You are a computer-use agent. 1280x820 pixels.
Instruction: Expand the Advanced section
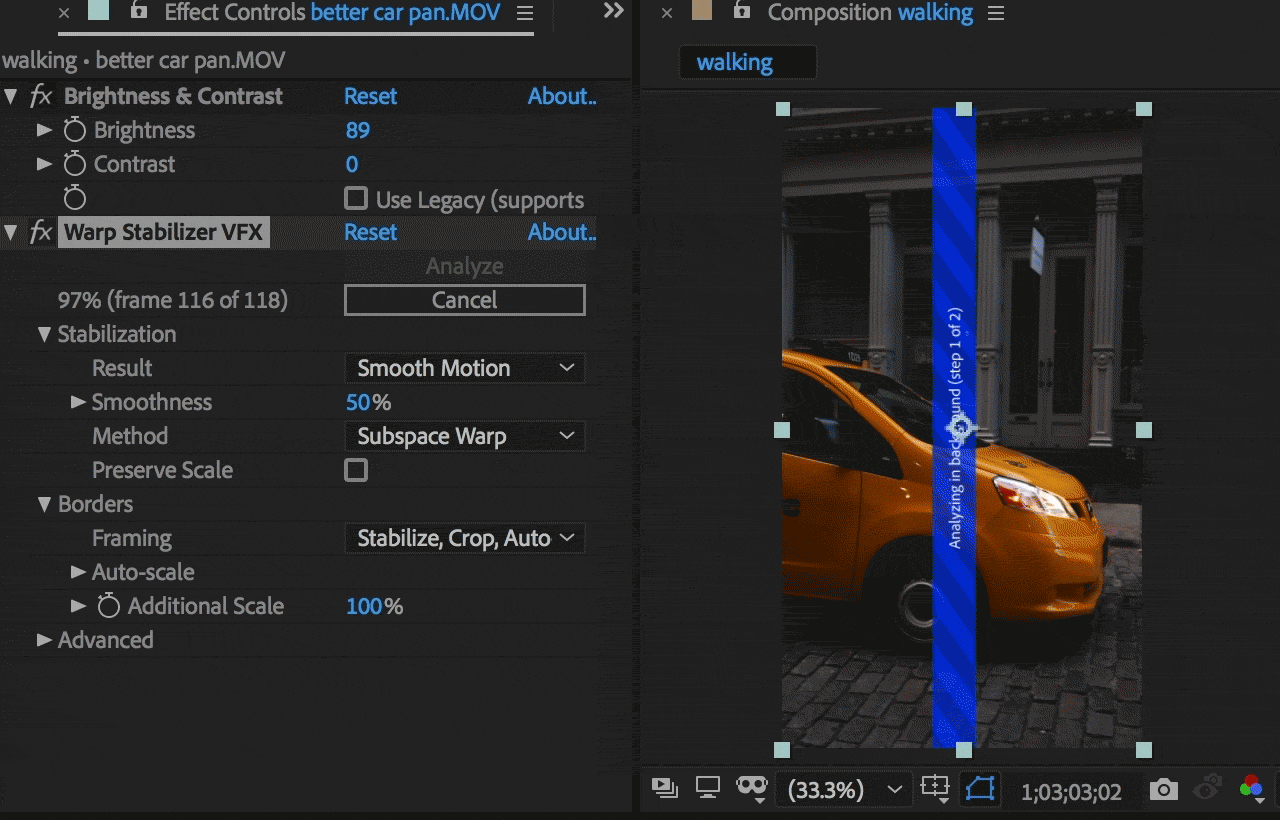(44, 640)
